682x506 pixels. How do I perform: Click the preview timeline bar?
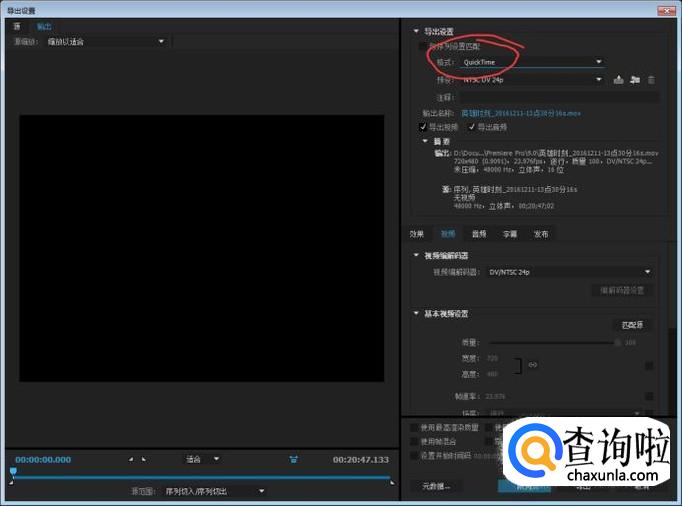(x=201, y=478)
